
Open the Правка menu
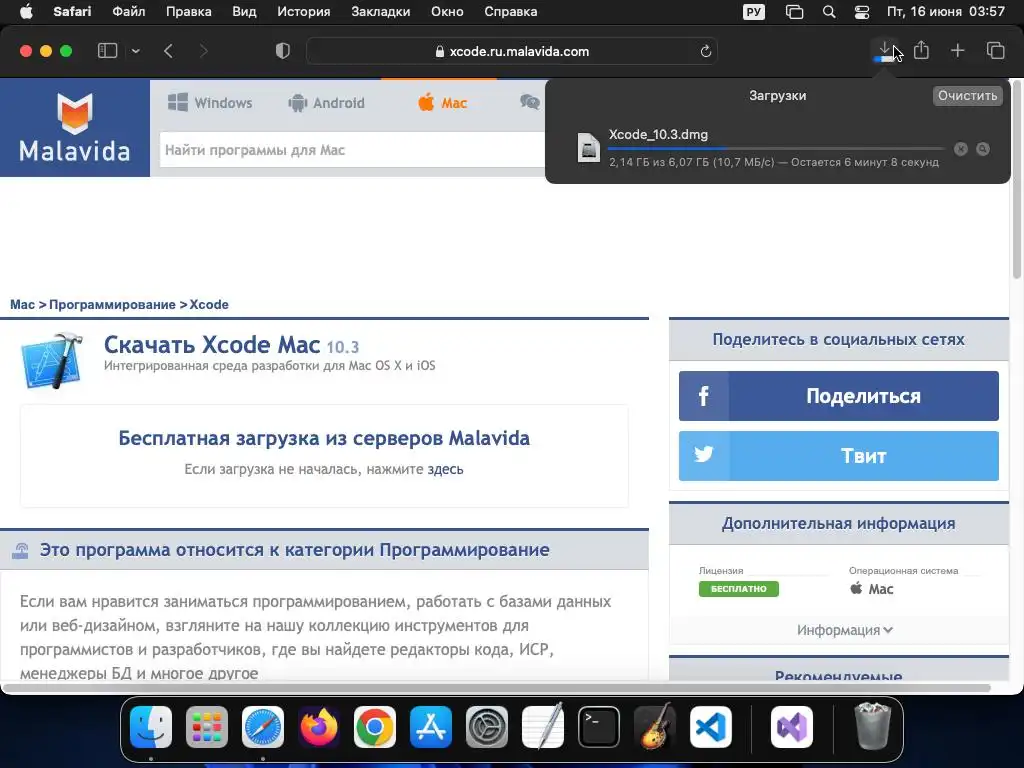click(189, 12)
